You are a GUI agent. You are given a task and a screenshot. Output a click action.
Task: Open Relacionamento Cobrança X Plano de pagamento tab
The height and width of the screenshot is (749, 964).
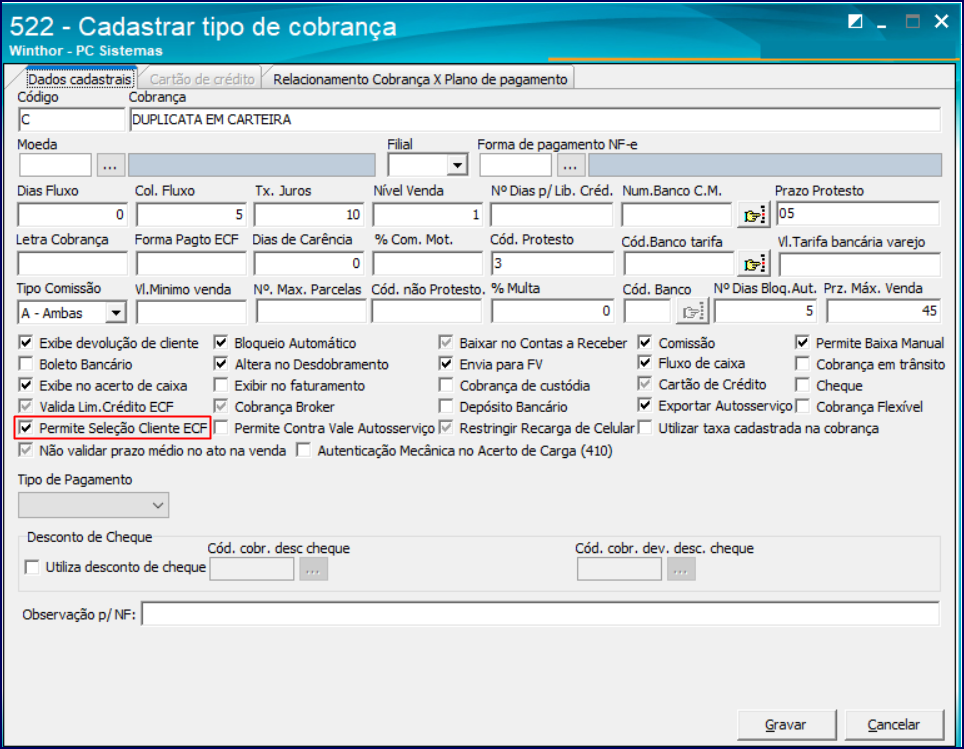421,79
